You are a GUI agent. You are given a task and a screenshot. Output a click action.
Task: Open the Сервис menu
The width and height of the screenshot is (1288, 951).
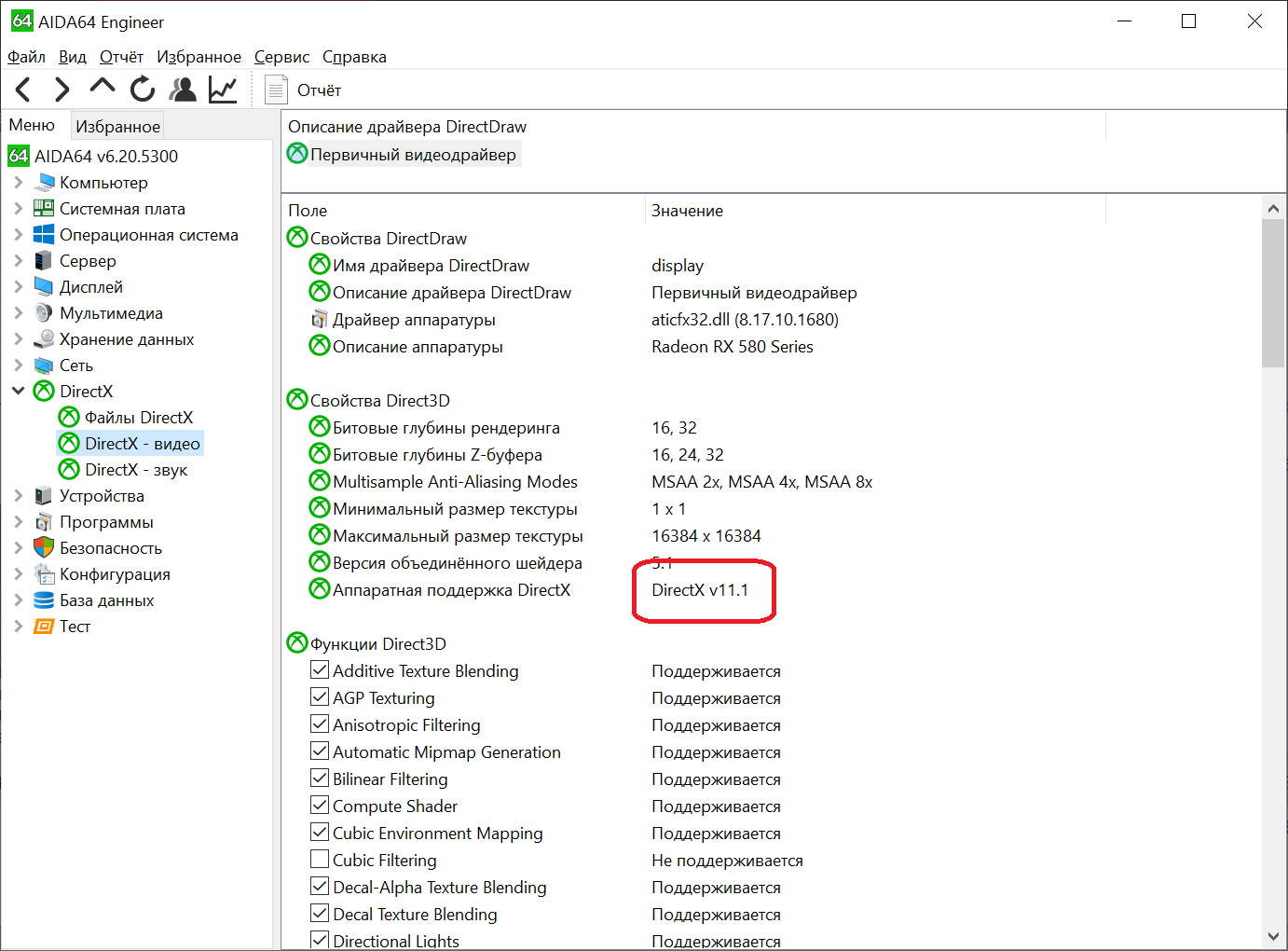[x=281, y=57]
